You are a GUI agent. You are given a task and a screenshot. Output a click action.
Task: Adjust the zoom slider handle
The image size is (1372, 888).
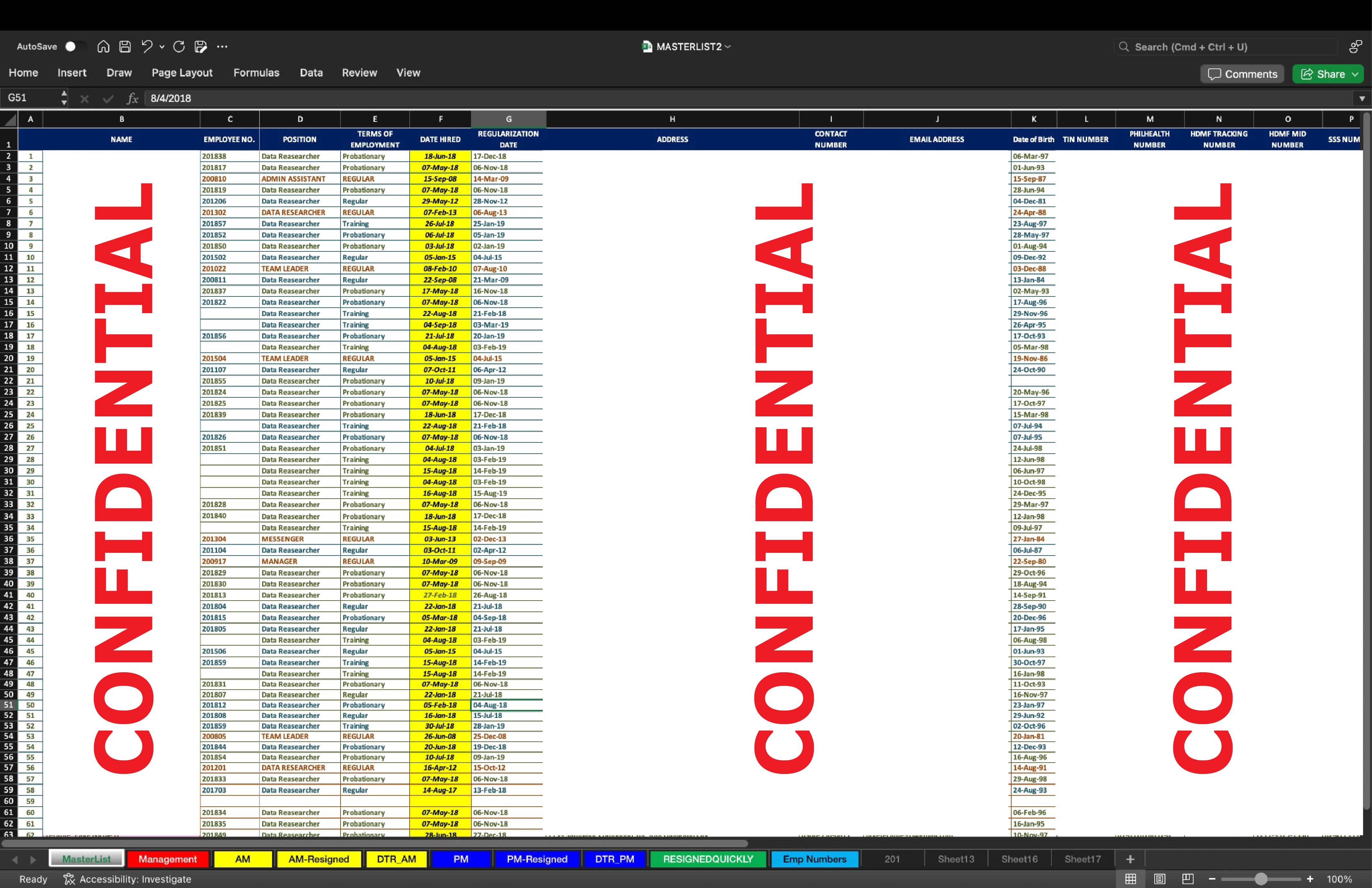(x=1261, y=879)
